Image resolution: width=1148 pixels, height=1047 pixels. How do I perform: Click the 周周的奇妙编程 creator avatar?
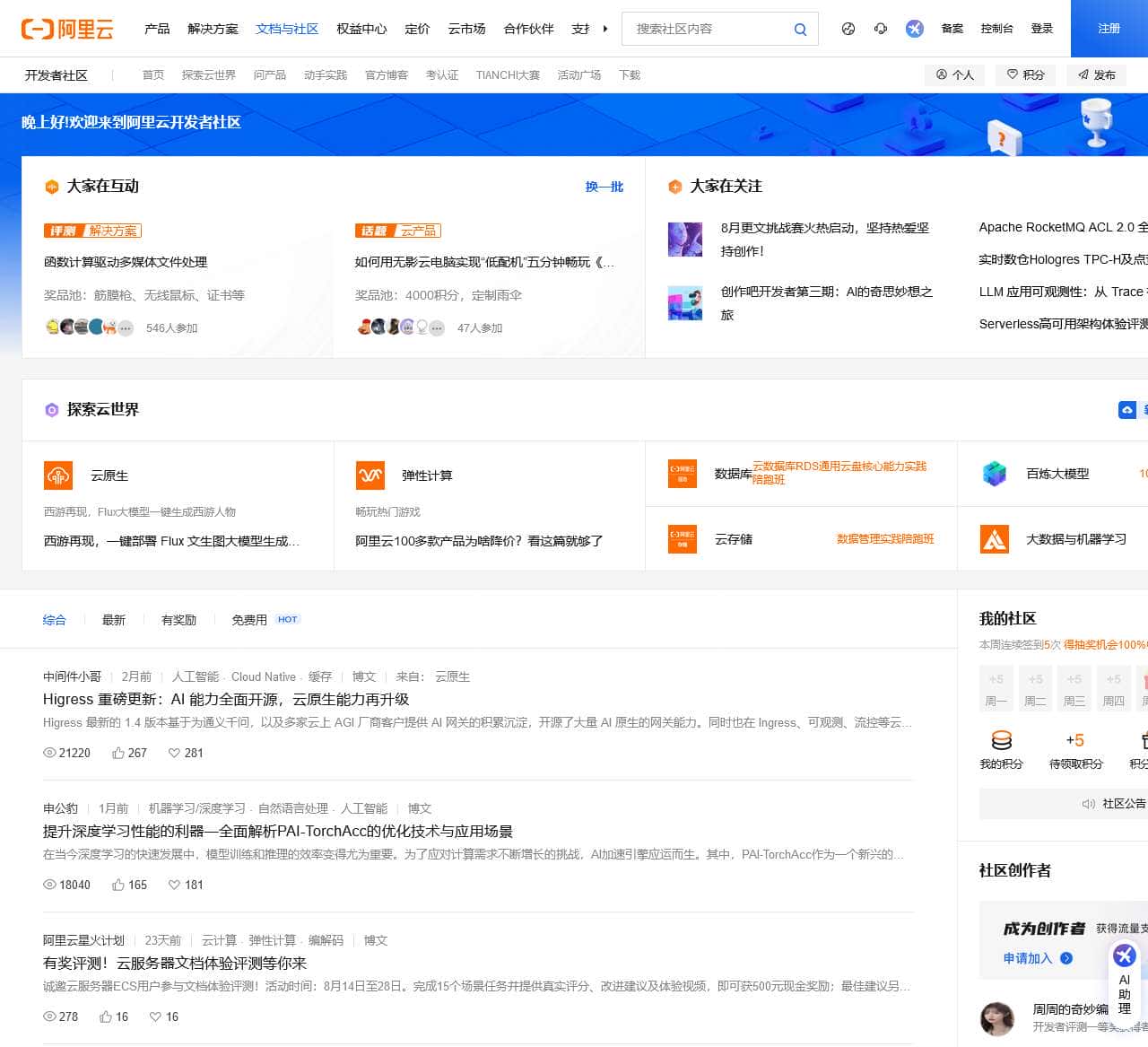[x=997, y=1018]
